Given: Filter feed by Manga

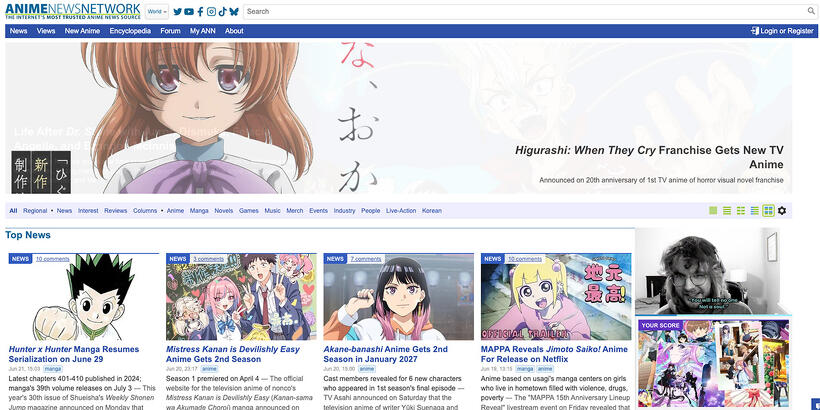Looking at the screenshot, I should coord(199,211).
